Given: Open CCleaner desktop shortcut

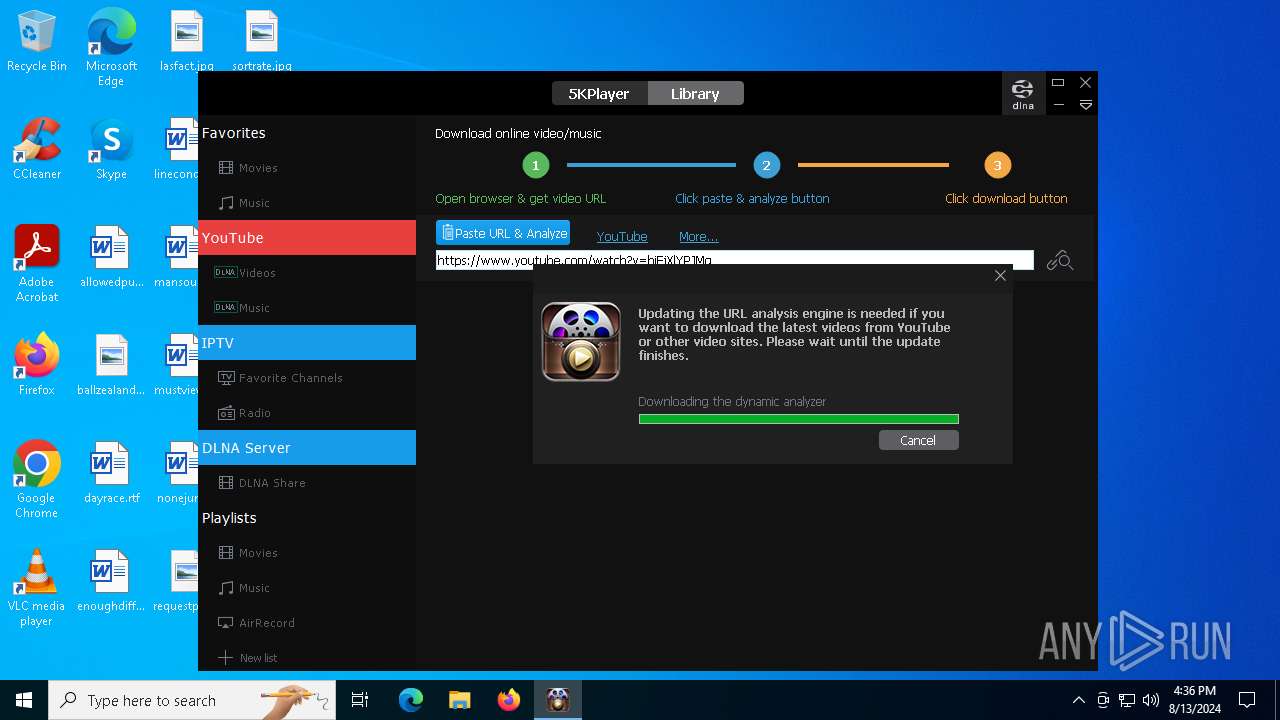Looking at the screenshot, I should coord(37,150).
